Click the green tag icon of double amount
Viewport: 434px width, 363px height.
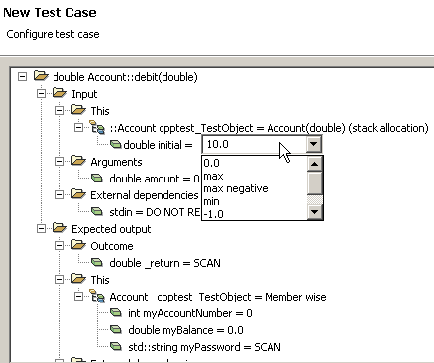point(97,178)
